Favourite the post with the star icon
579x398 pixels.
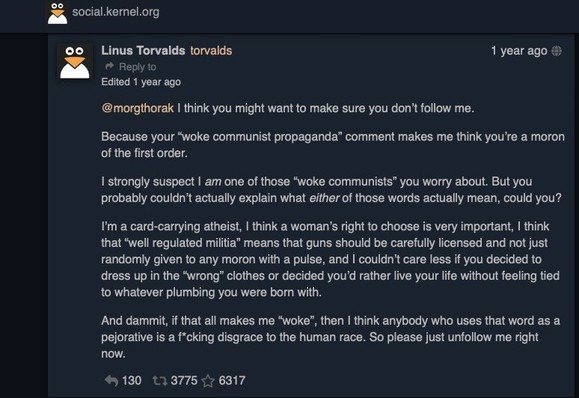[208, 381]
